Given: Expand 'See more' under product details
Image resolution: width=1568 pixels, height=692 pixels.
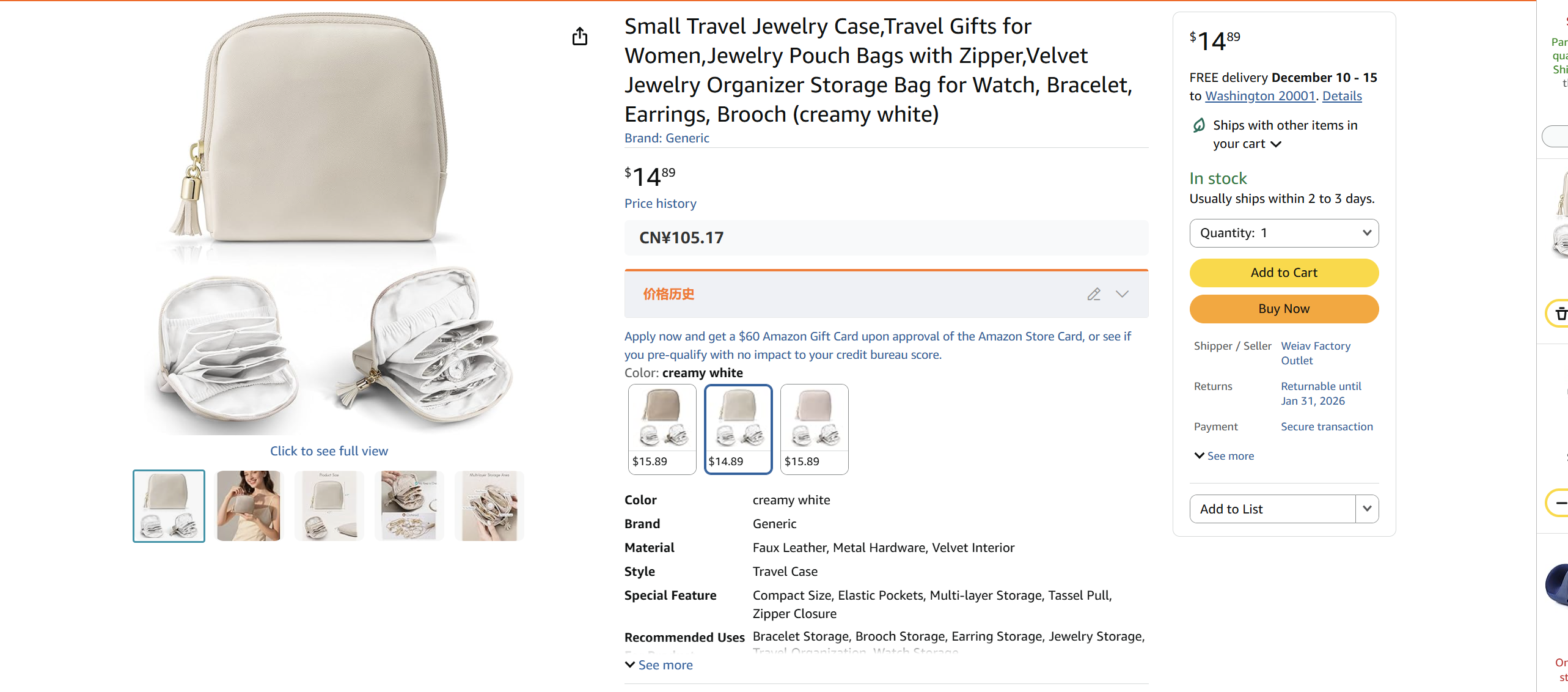Looking at the screenshot, I should [659, 664].
